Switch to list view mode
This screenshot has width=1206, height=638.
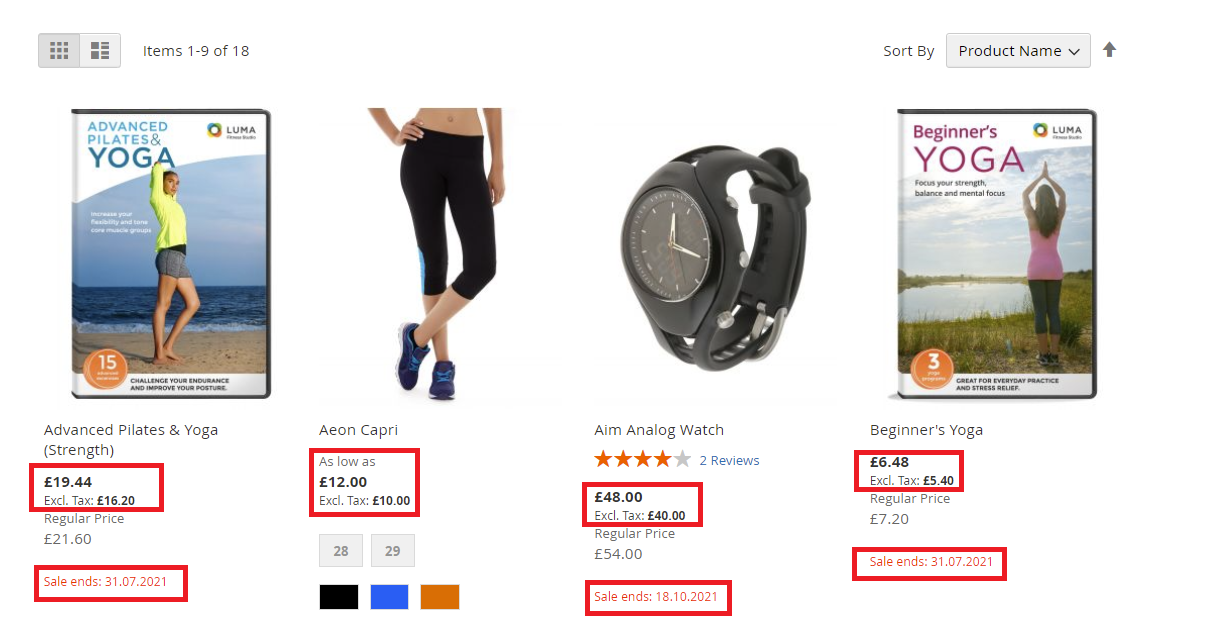click(100, 50)
